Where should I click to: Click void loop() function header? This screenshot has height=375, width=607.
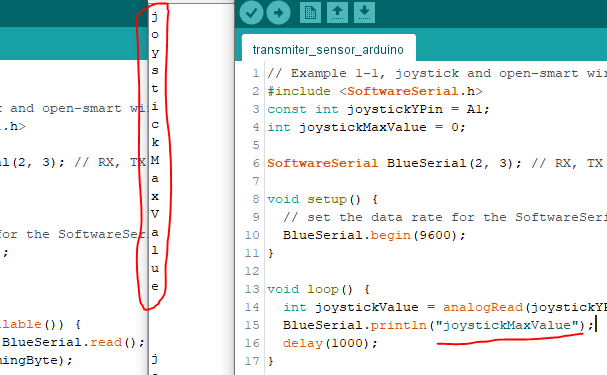(318, 289)
